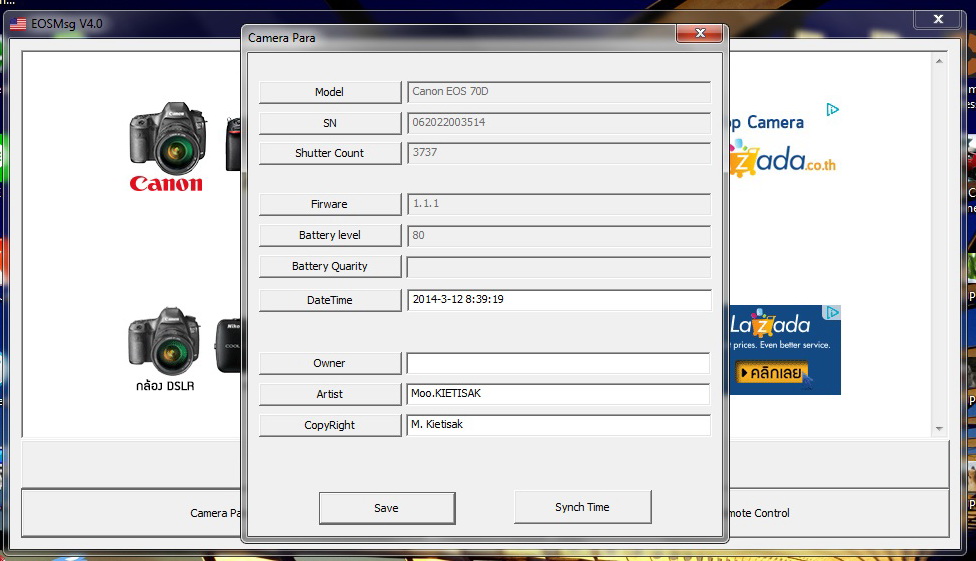Close the Camera Para dialog
Image resolution: width=976 pixels, height=561 pixels.
[700, 34]
